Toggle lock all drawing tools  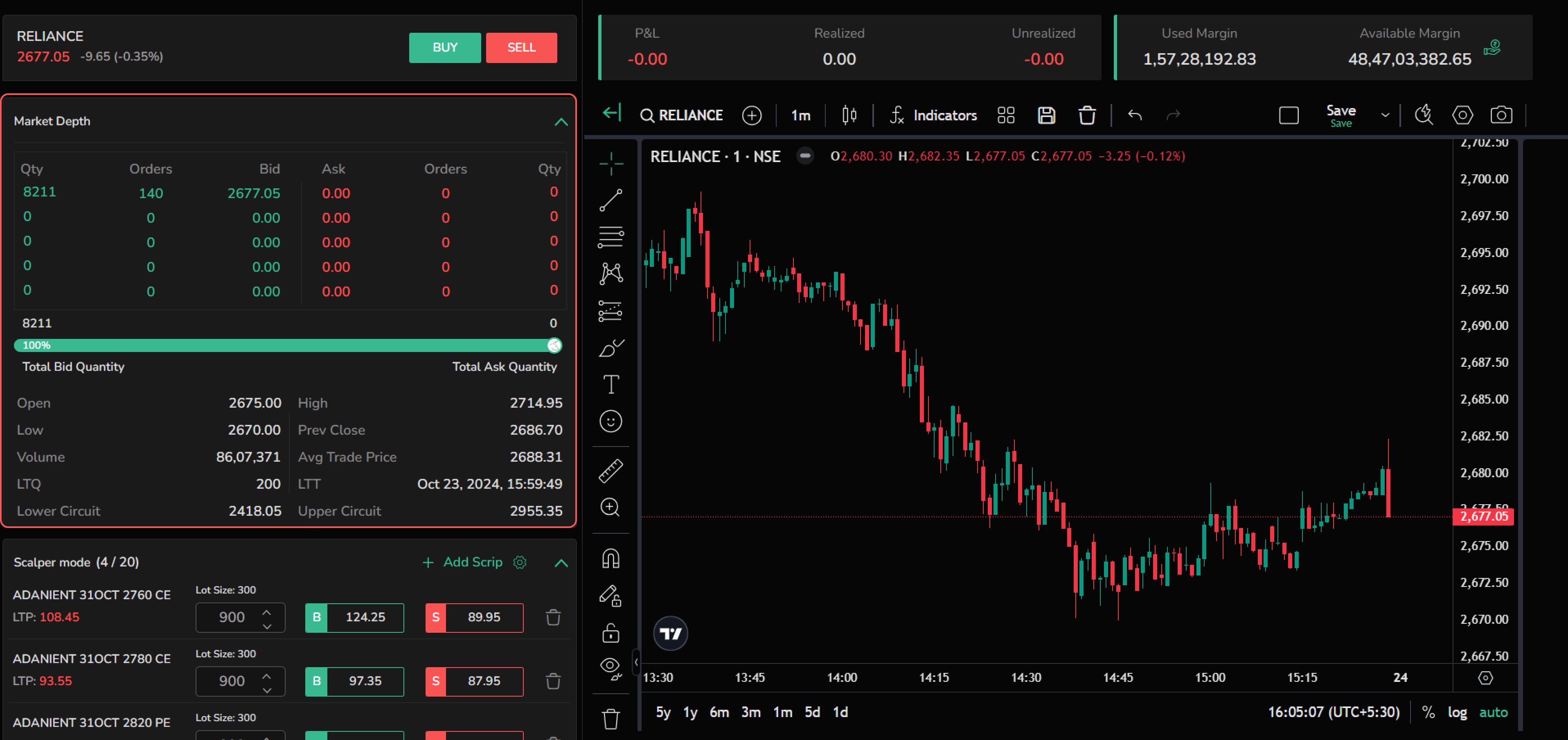[x=611, y=633]
